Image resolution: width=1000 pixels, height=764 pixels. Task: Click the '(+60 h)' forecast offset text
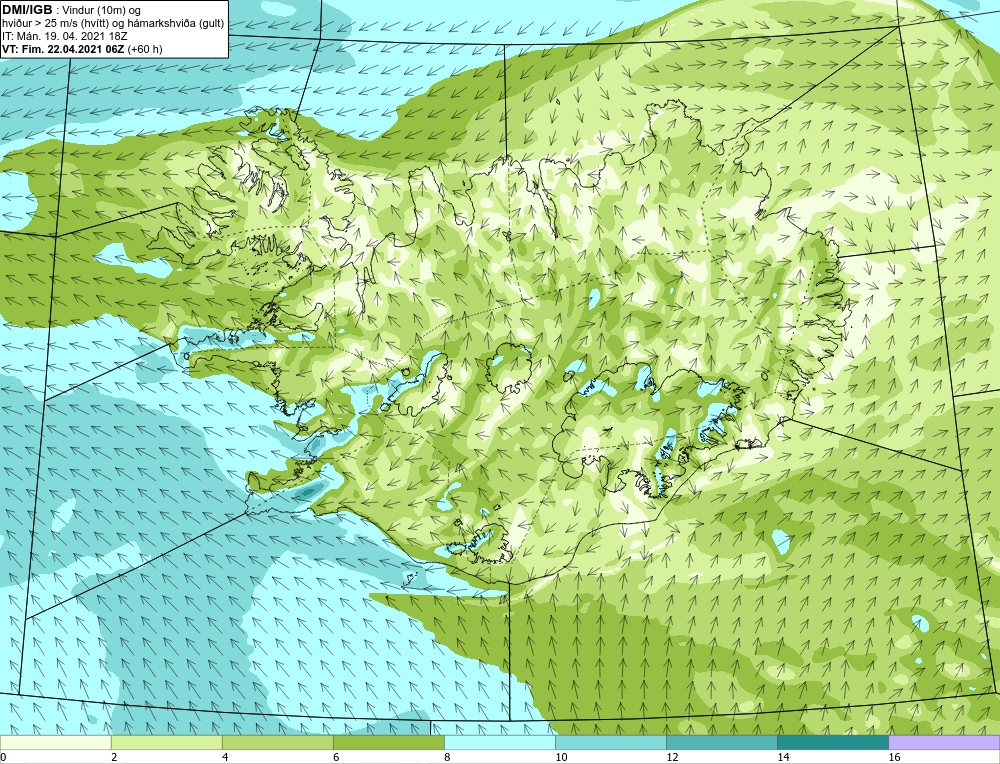coord(145,49)
